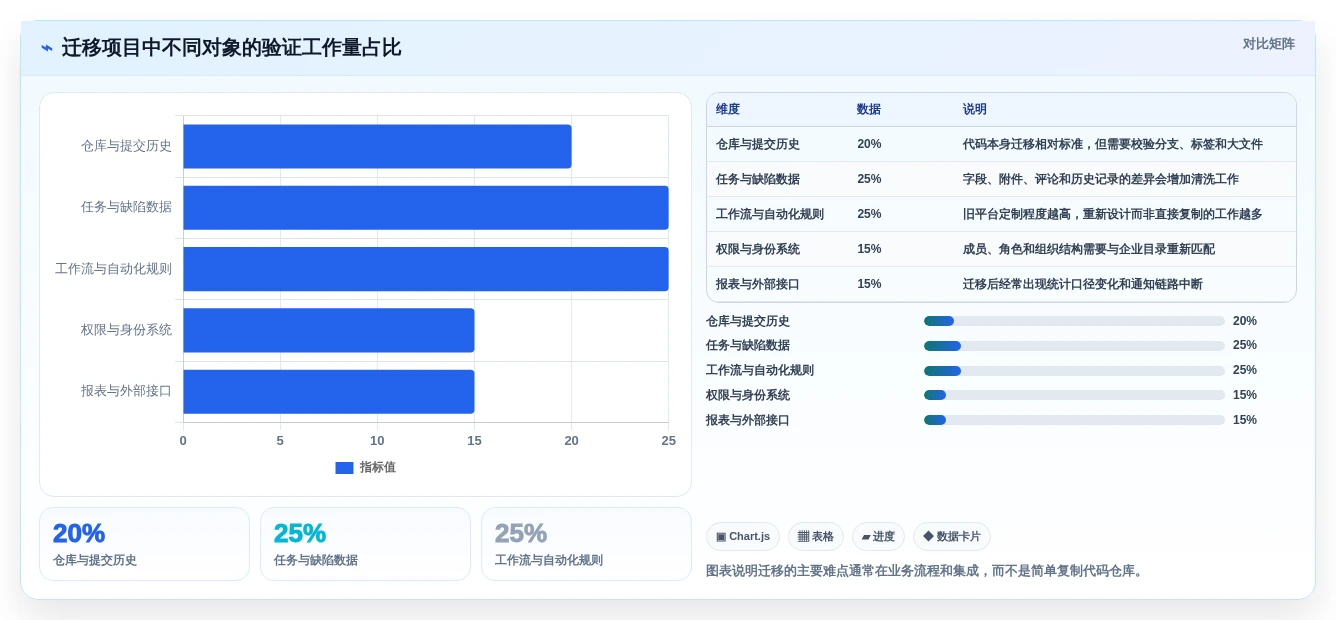Open the 25% 工作流与自动化规则 data card
Viewport: 1336px width, 620px height.
pyautogui.click(x=586, y=544)
